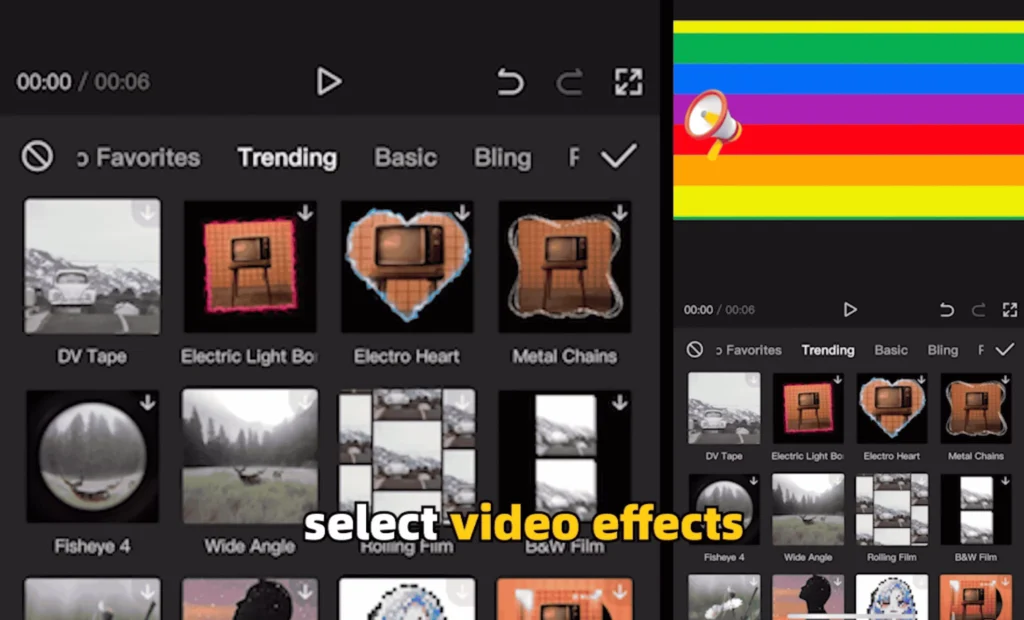
Task: Download large Fisheye 4 effect via its arrow
Action: click(x=148, y=403)
